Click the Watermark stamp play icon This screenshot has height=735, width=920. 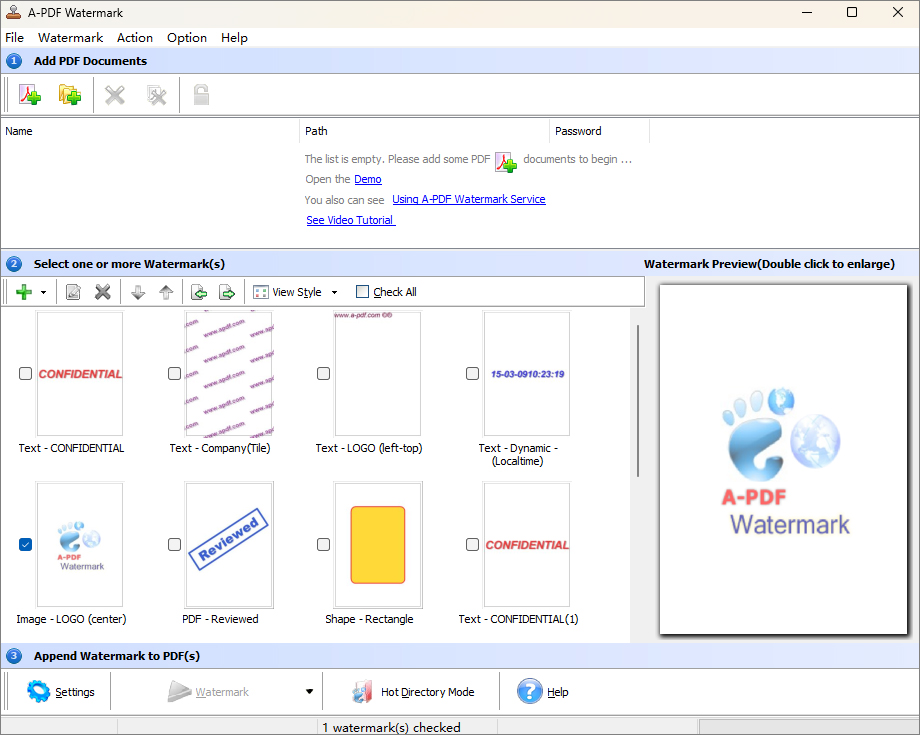pyautogui.click(x=179, y=692)
